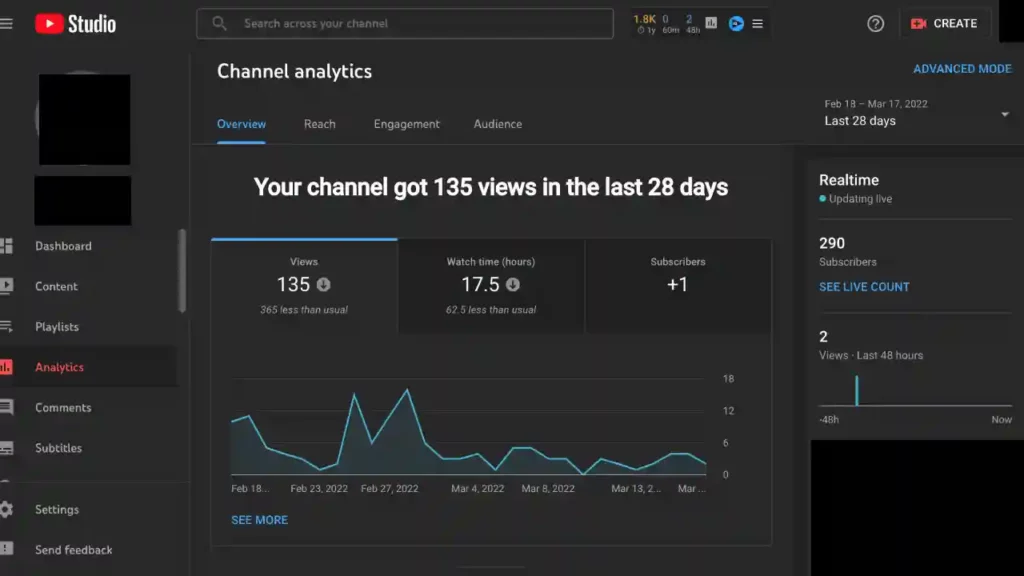Screen dimensions: 1024x576
Task: Expand the Subscribers metric card
Action: 678,285
